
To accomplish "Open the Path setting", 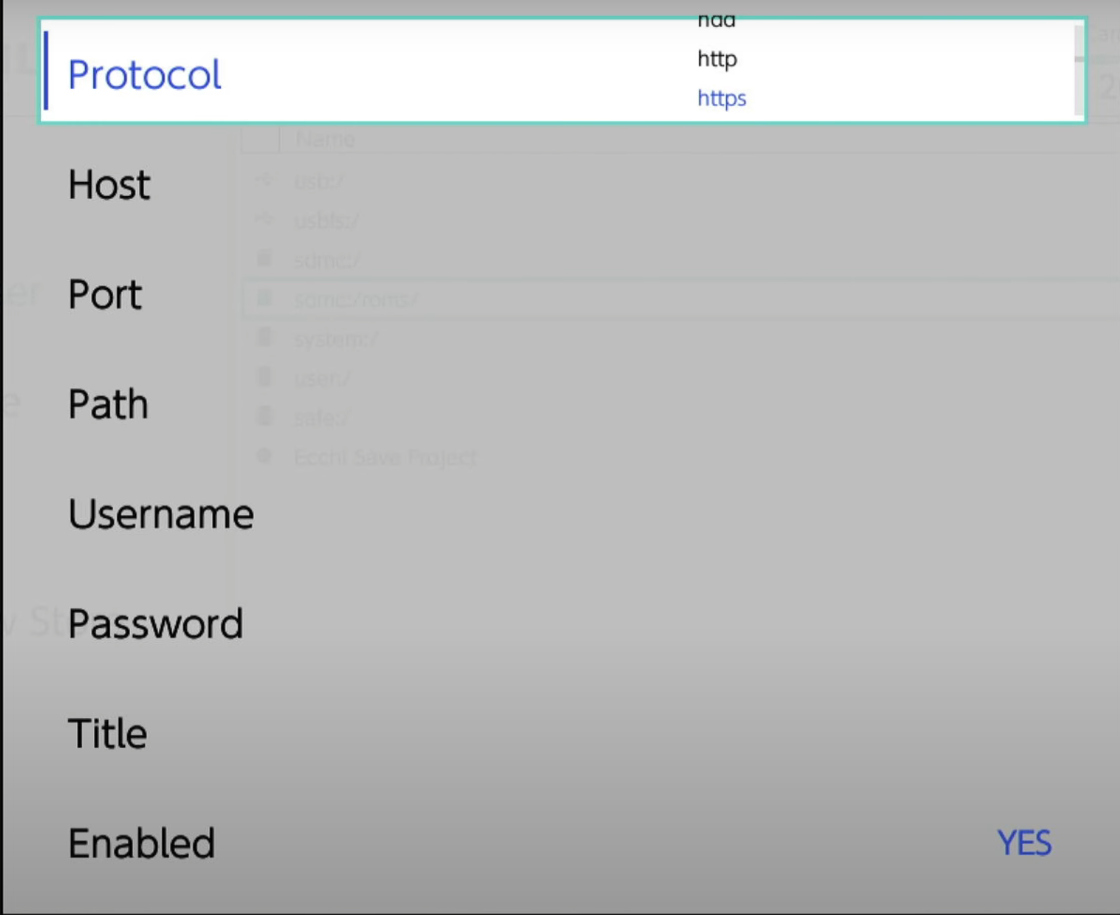I will click(x=561, y=404).
